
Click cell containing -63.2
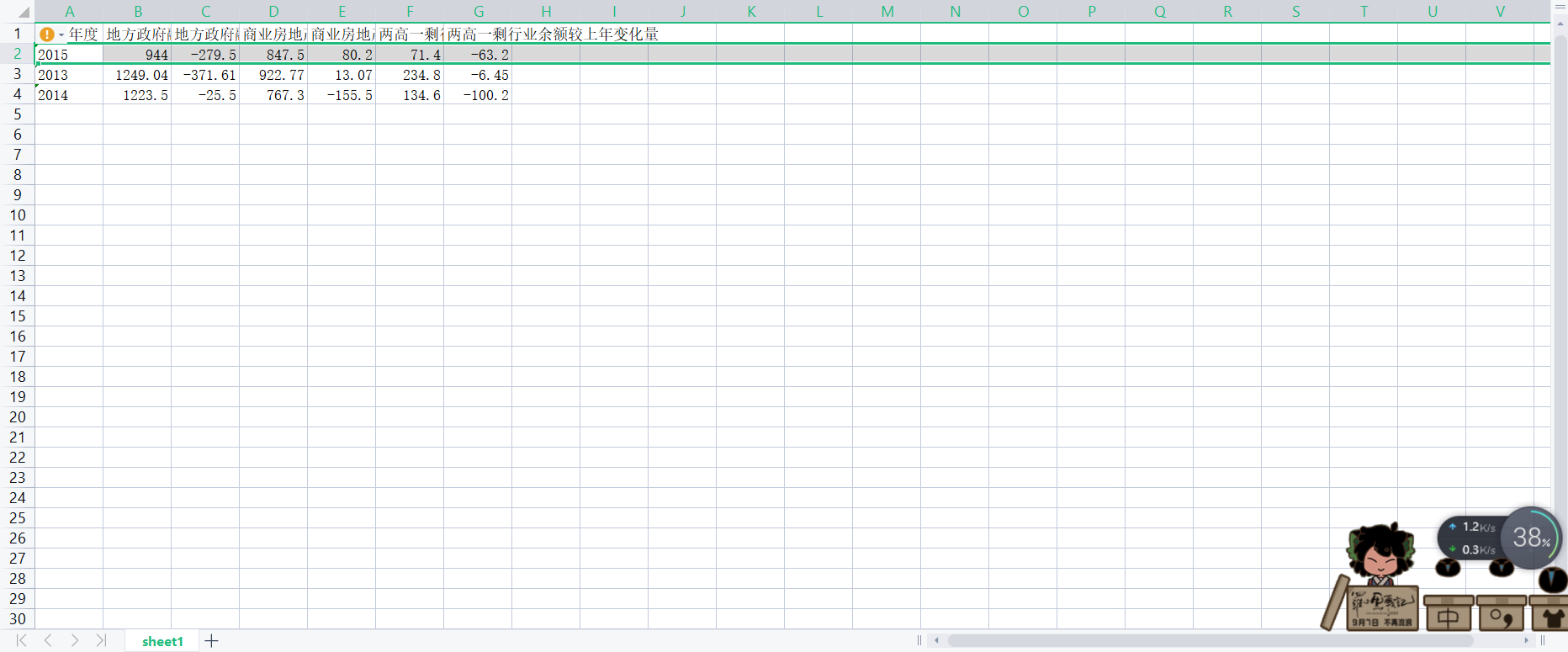point(478,55)
